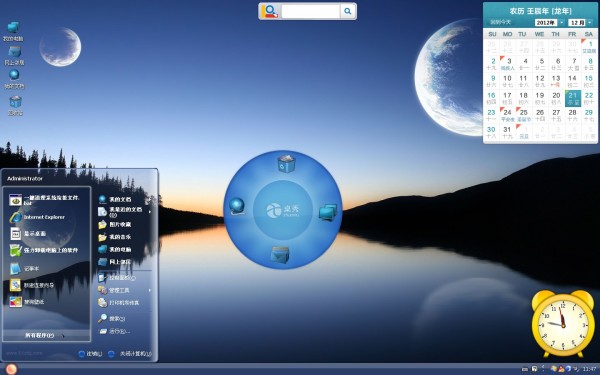Viewport: 600px width, 375px height.
Task: Click the globe icon in the circular launcher
Action: (x=237, y=206)
